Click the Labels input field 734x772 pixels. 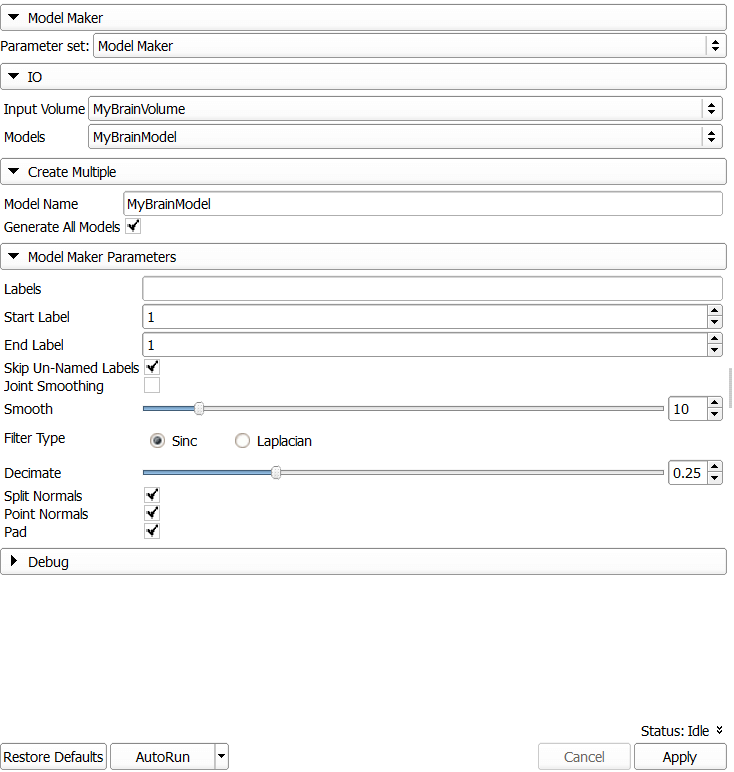click(432, 289)
